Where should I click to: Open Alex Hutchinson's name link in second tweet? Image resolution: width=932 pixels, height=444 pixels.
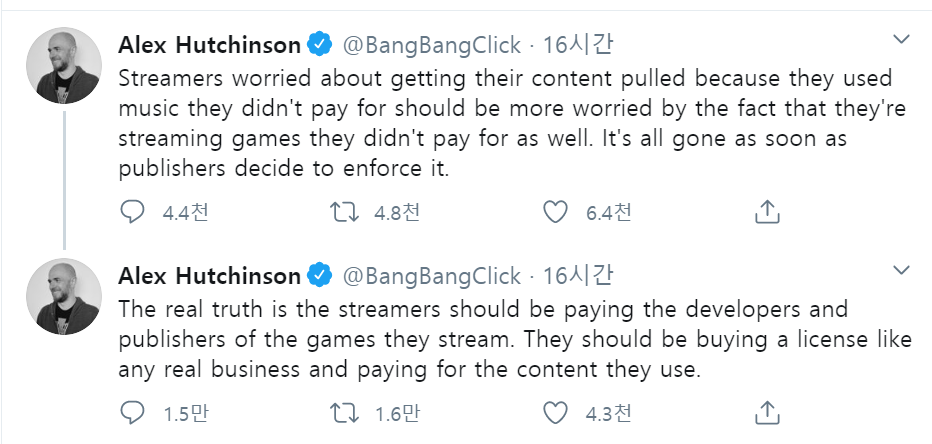pos(209,275)
